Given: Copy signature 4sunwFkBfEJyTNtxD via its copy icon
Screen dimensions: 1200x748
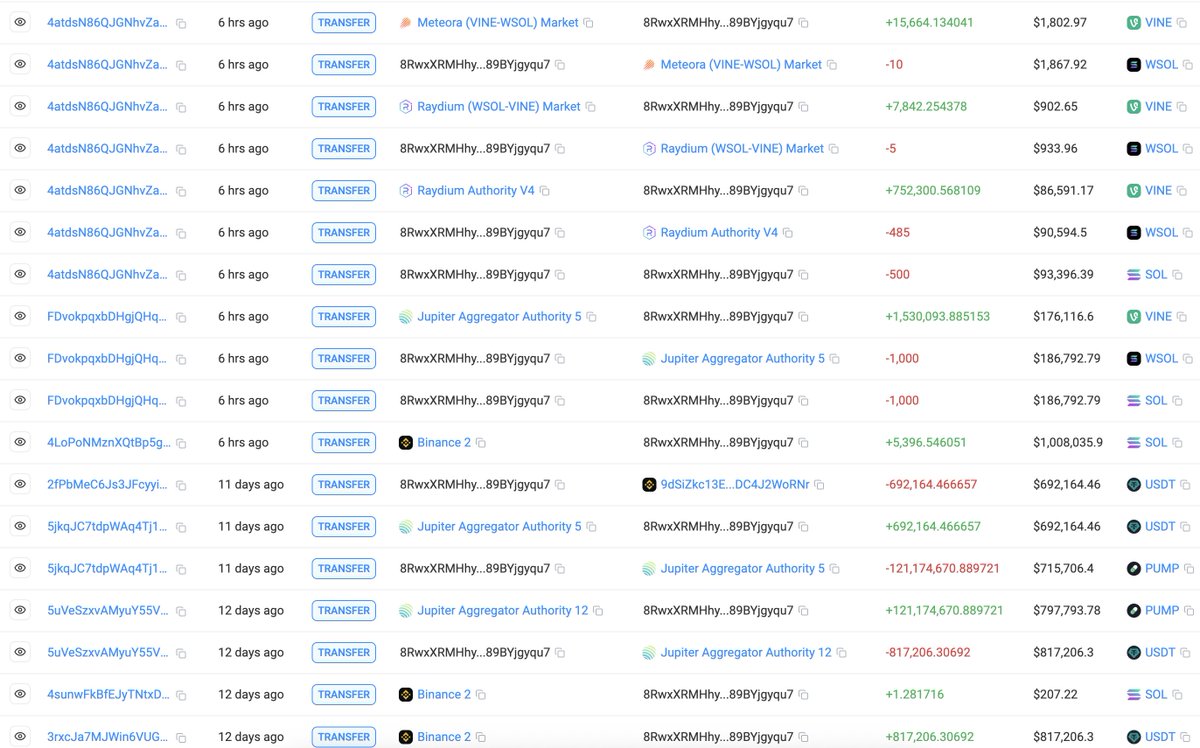Looking at the screenshot, I should tap(181, 695).
